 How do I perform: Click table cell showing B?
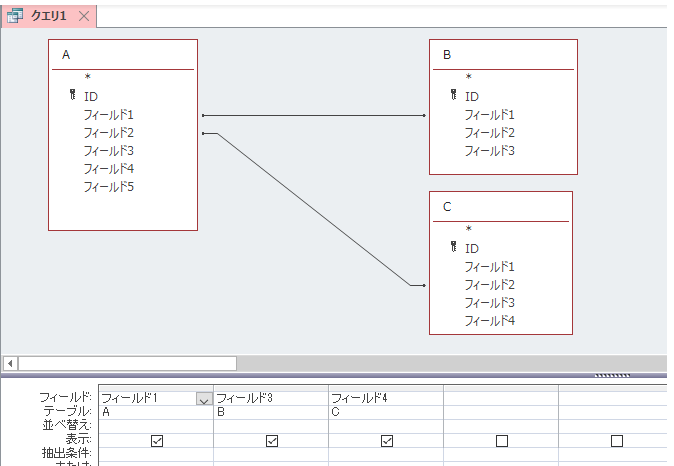[271, 412]
